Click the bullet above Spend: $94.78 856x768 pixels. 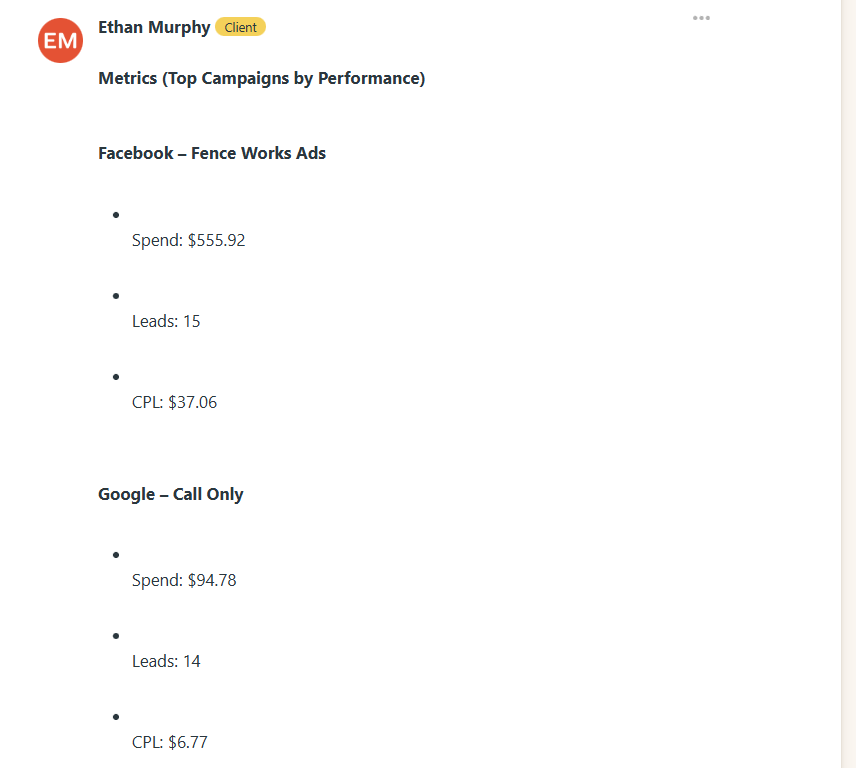[x=117, y=554]
